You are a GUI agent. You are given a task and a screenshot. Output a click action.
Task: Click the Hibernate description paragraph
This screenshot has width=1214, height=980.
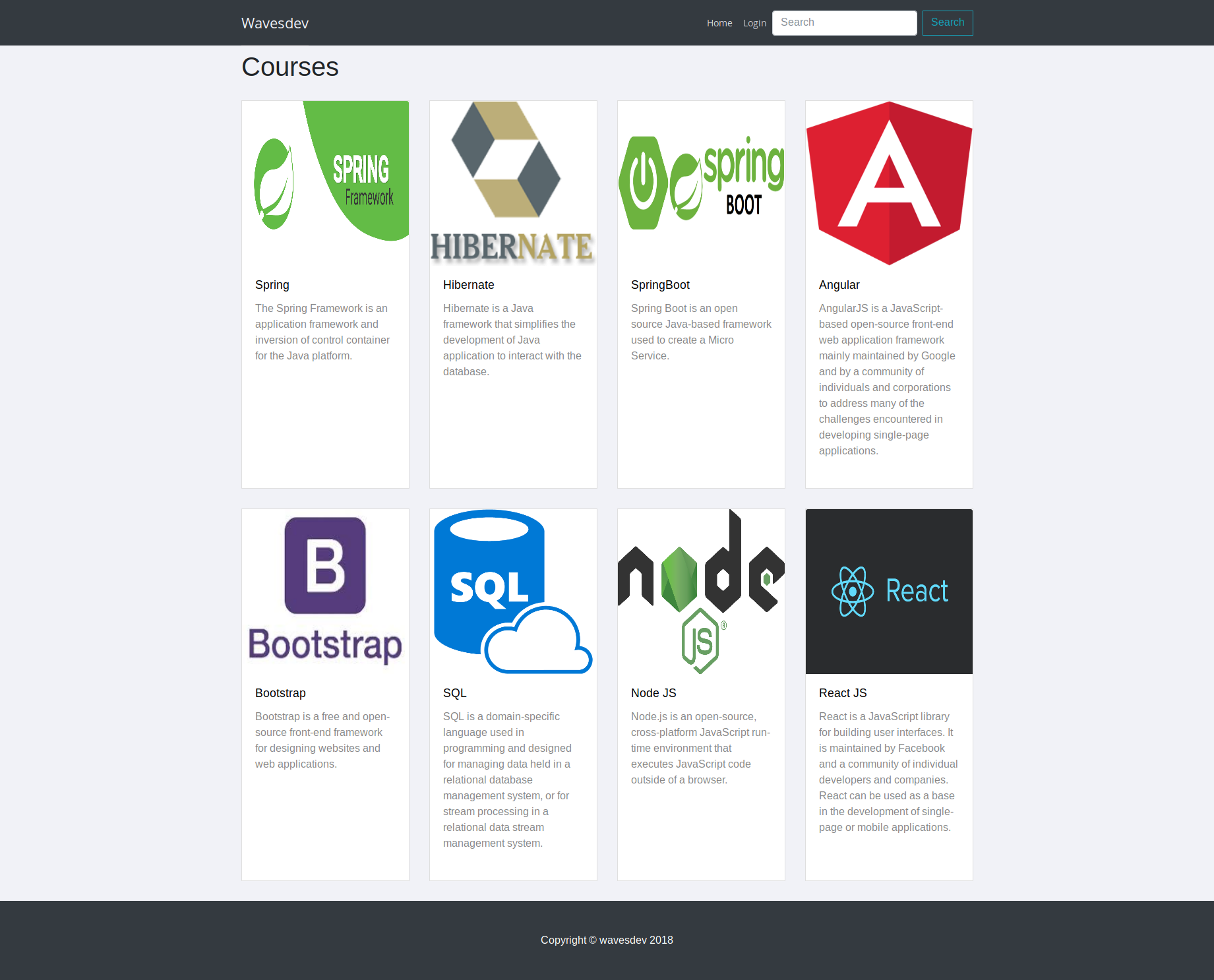point(512,340)
